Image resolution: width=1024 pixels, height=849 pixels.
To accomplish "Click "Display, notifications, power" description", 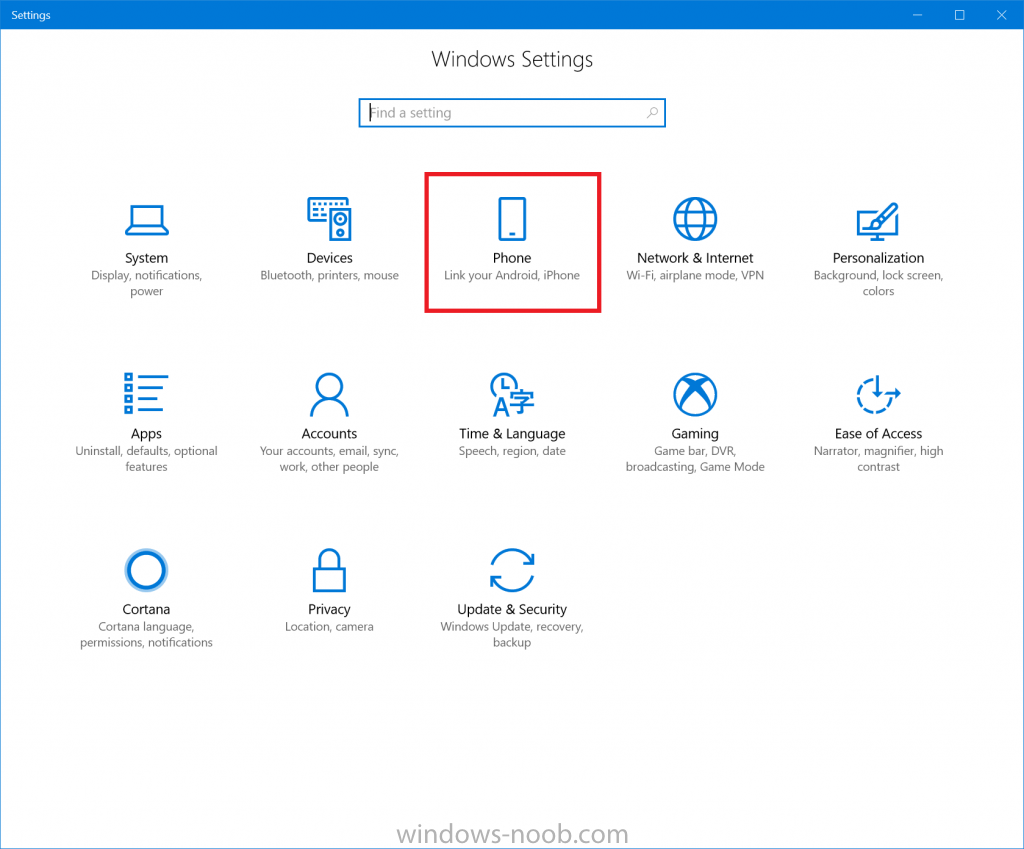I will tap(146, 283).
